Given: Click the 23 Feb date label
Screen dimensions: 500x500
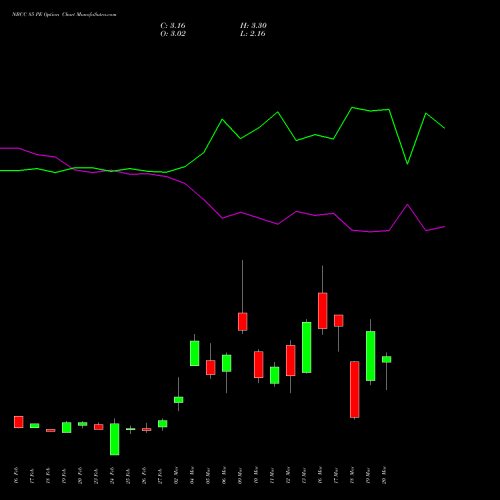Looking at the screenshot, I should pyautogui.click(x=96, y=475).
